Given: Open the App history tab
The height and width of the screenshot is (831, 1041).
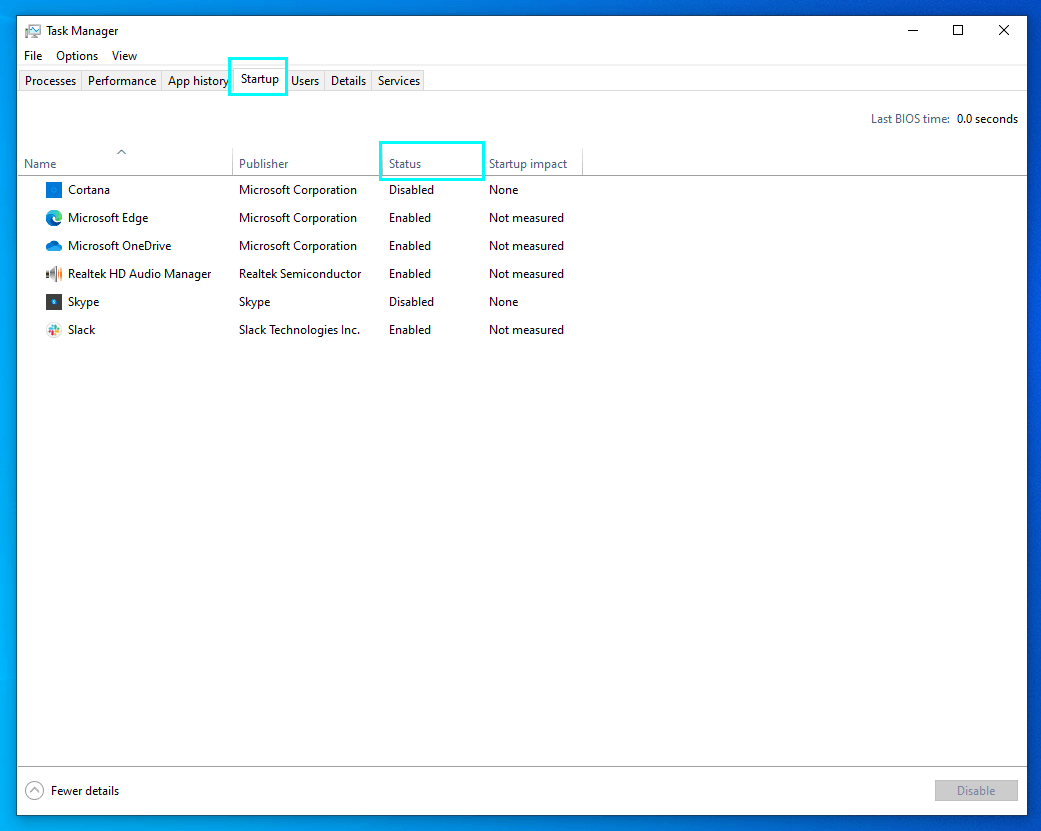Looking at the screenshot, I should [x=197, y=80].
